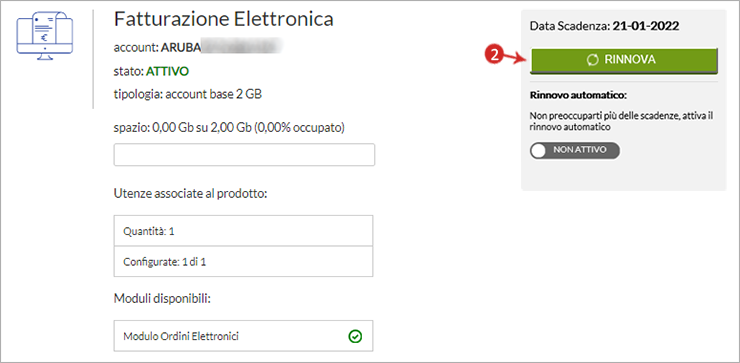Enable the automatic renewal NON ATTIVO switch

point(575,151)
